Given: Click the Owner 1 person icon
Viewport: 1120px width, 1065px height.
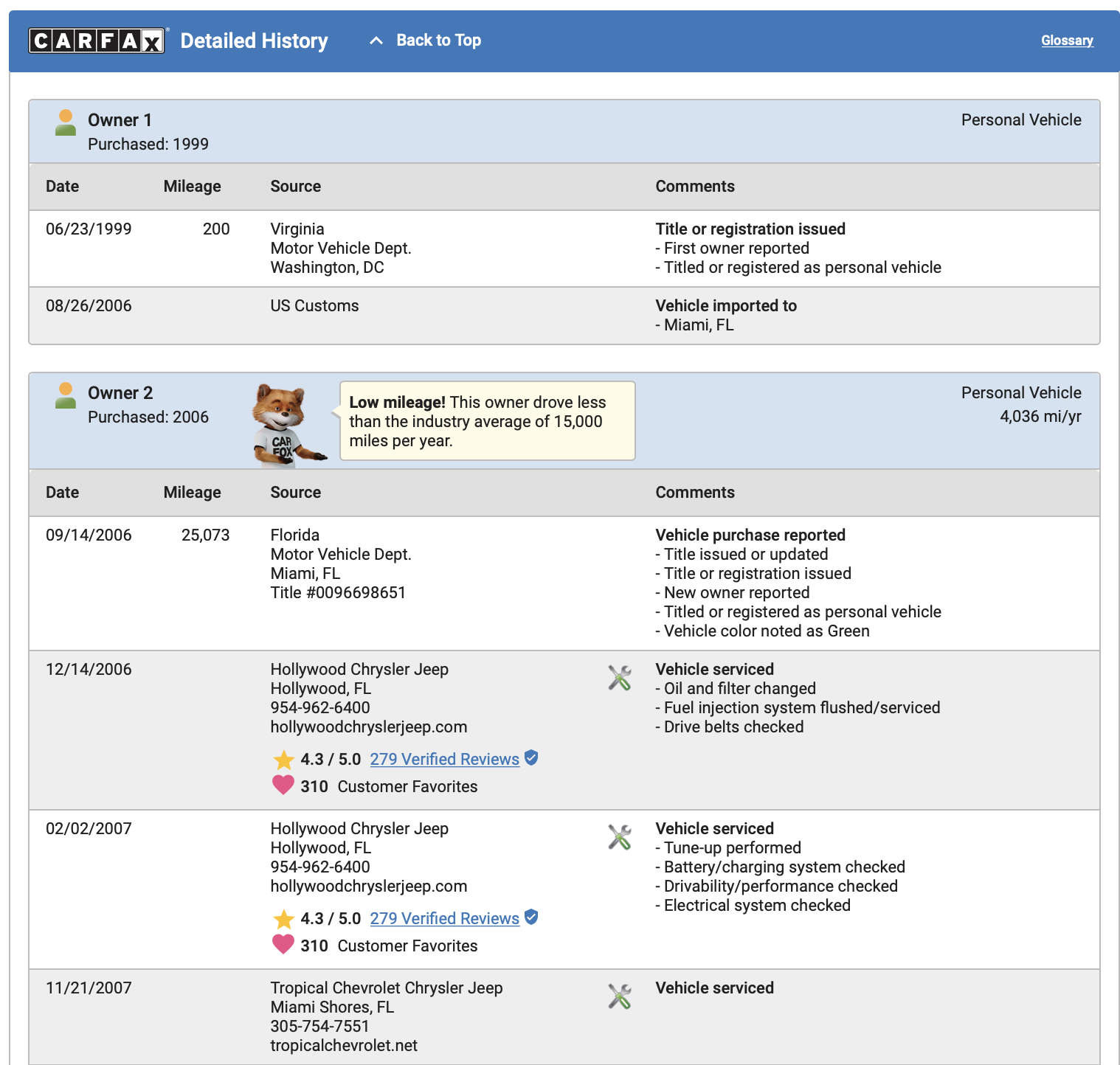Looking at the screenshot, I should (x=66, y=122).
